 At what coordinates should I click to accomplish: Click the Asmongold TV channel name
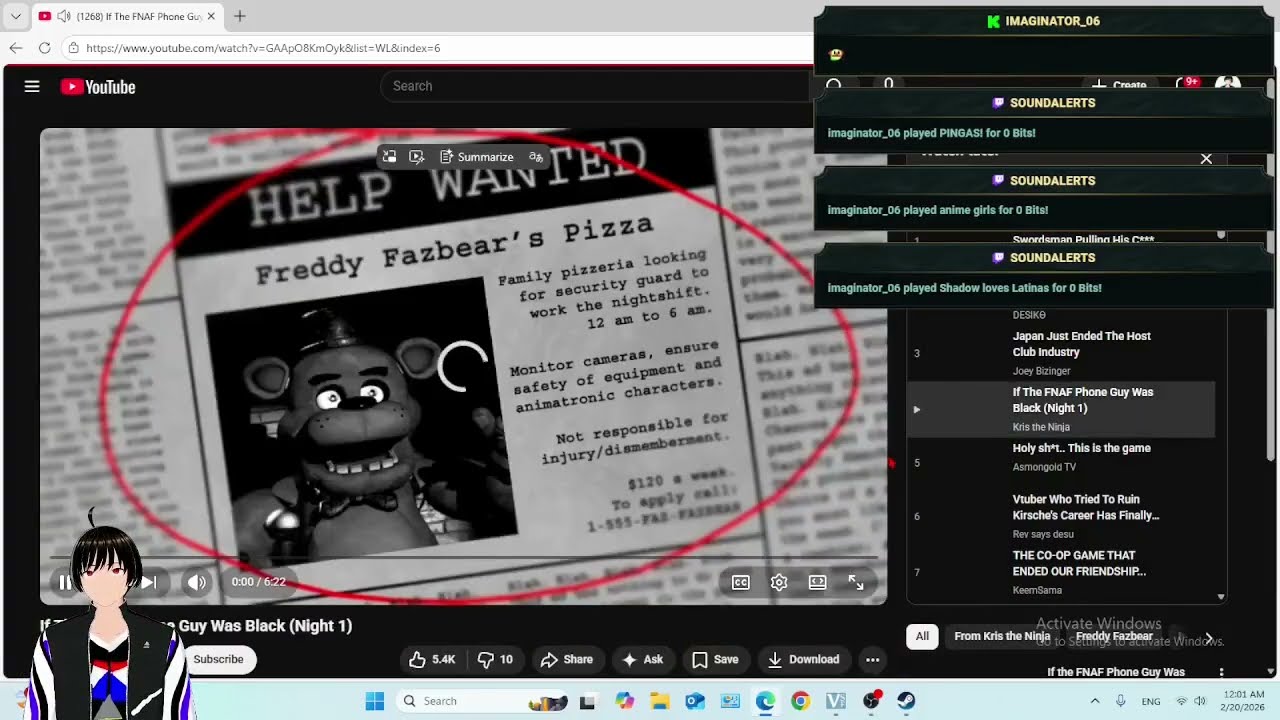click(x=1044, y=467)
